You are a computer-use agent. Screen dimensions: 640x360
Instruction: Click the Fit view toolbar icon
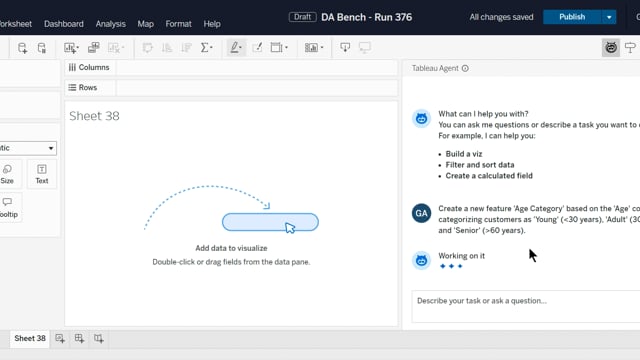pos(276,48)
